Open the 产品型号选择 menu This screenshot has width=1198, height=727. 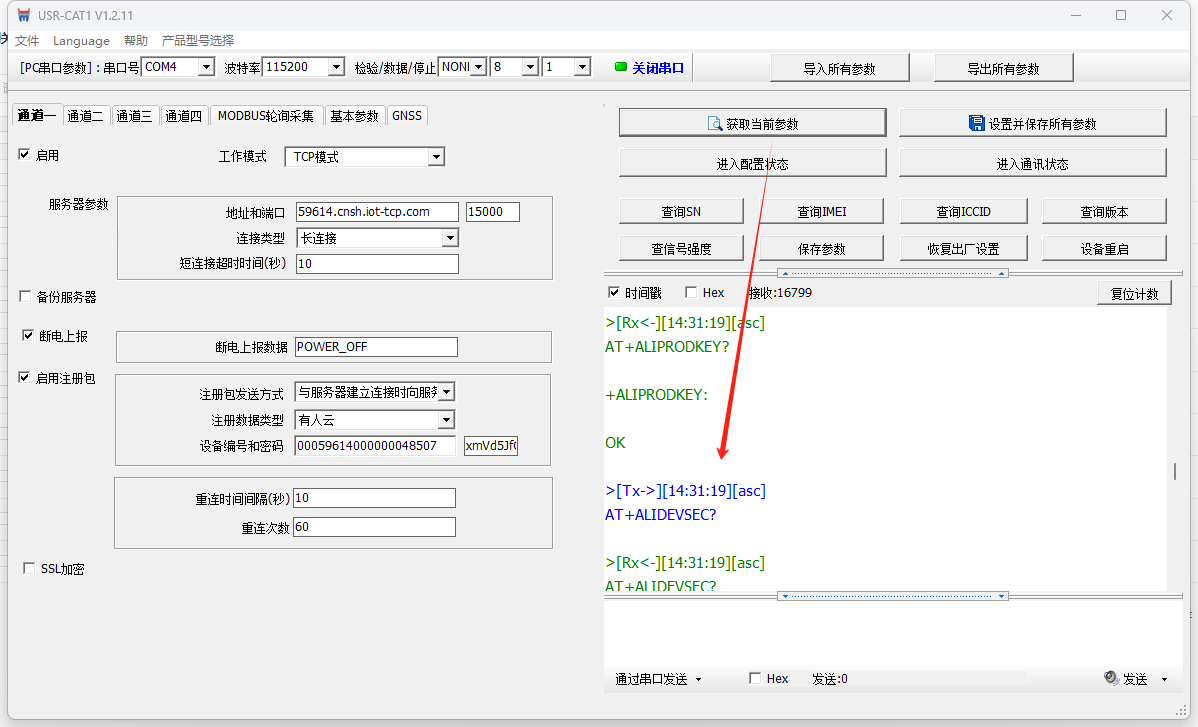point(198,40)
